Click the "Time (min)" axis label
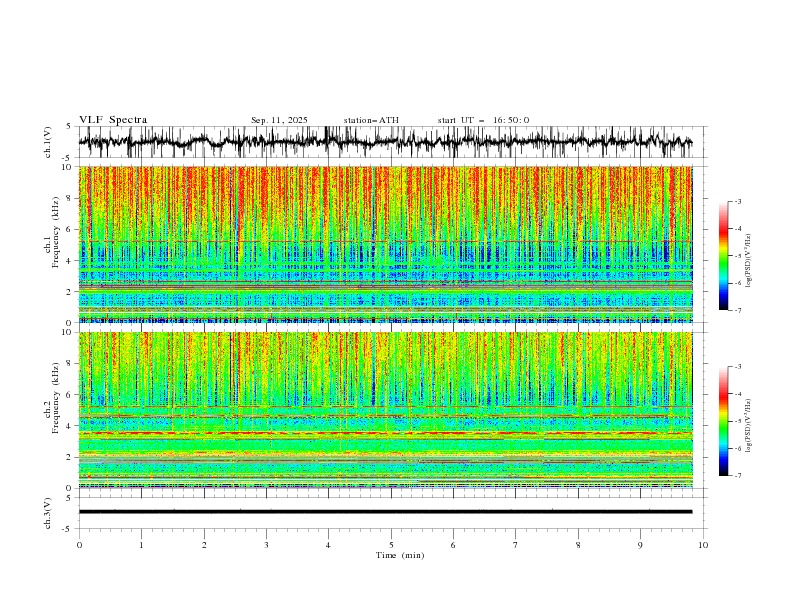 (x=400, y=555)
